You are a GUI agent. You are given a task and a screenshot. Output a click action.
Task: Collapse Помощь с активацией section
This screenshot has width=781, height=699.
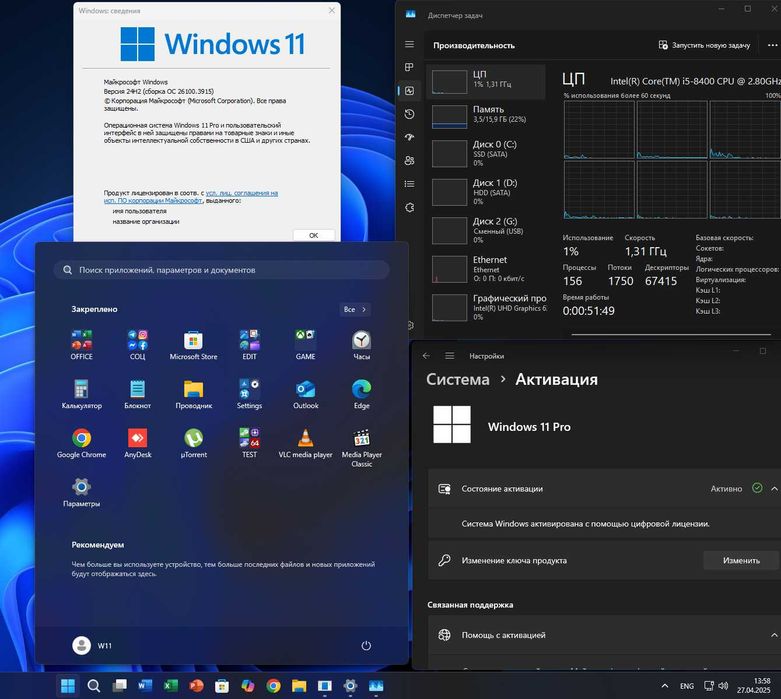click(774, 635)
